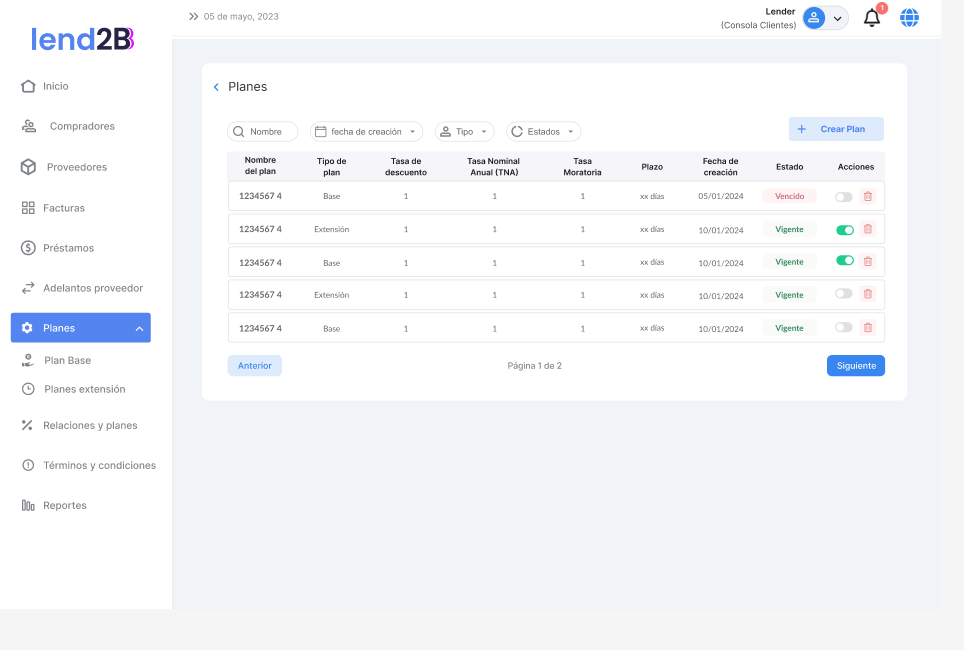Go to next page with Siguiente

(x=855, y=366)
